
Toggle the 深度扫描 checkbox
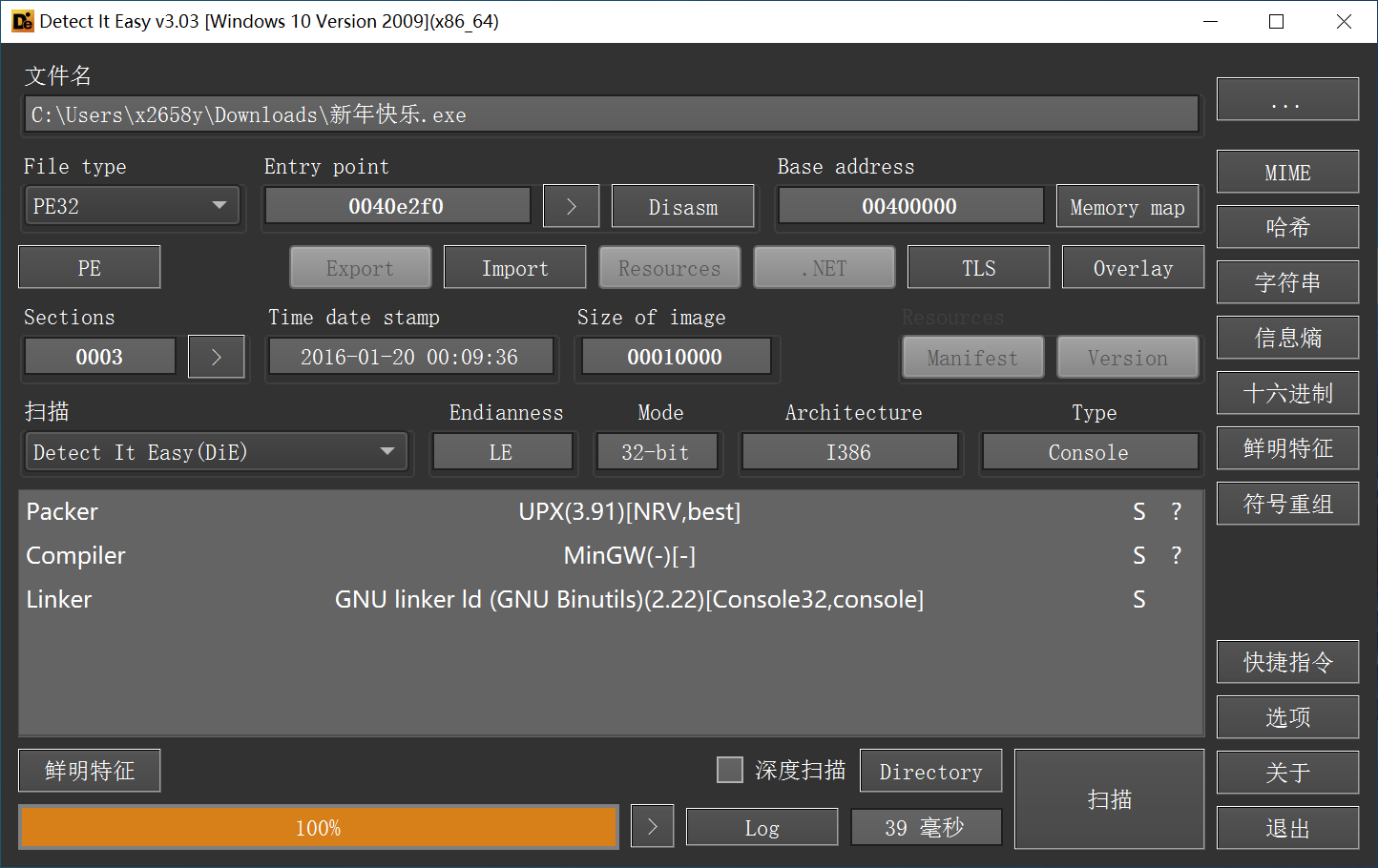(x=730, y=770)
